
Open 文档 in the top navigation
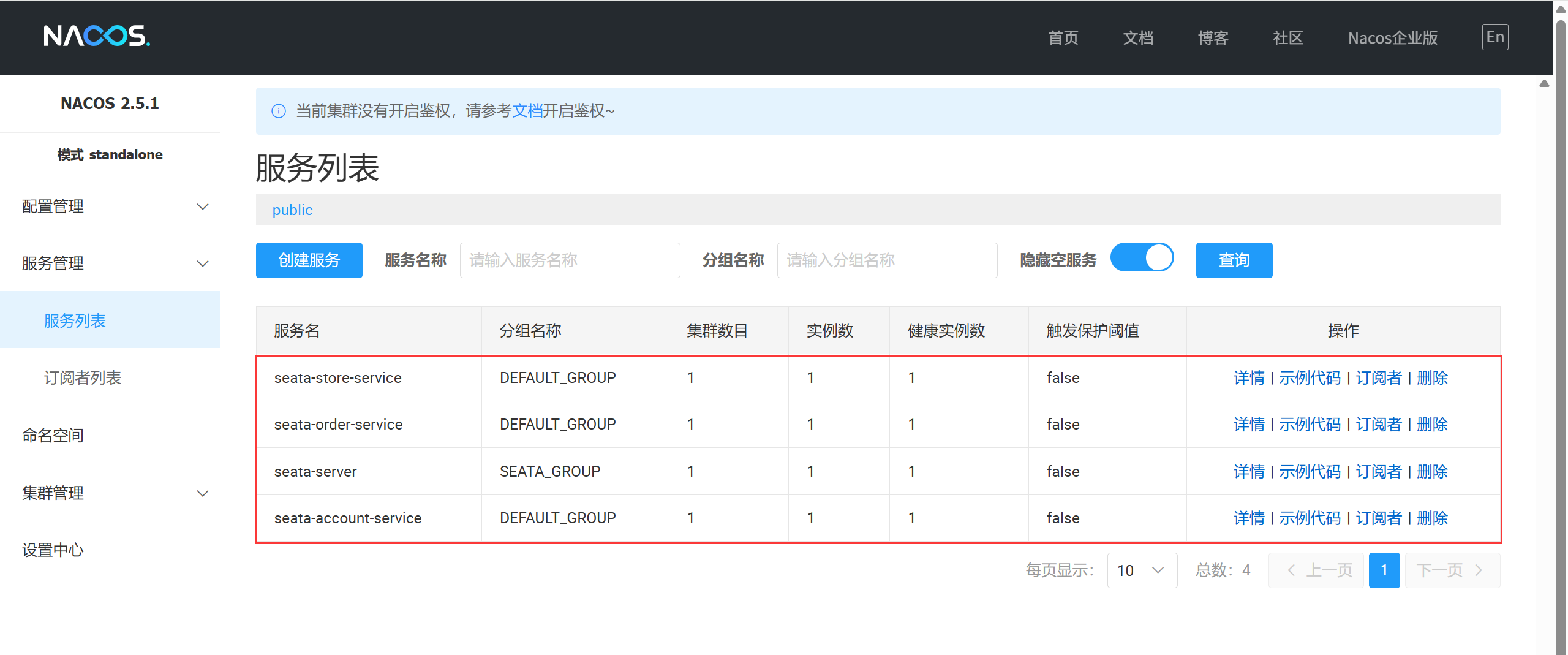1138,38
